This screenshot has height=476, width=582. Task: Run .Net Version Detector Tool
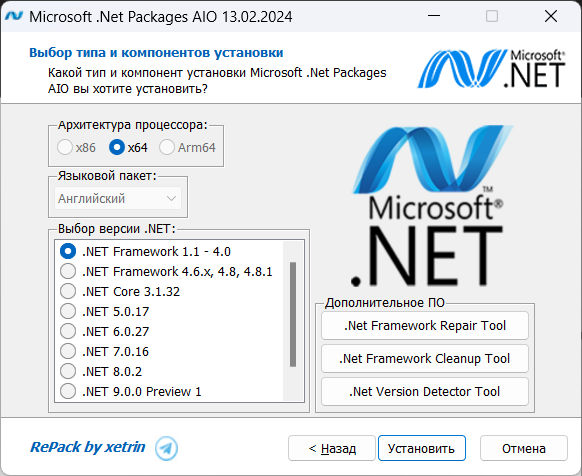click(x=425, y=392)
